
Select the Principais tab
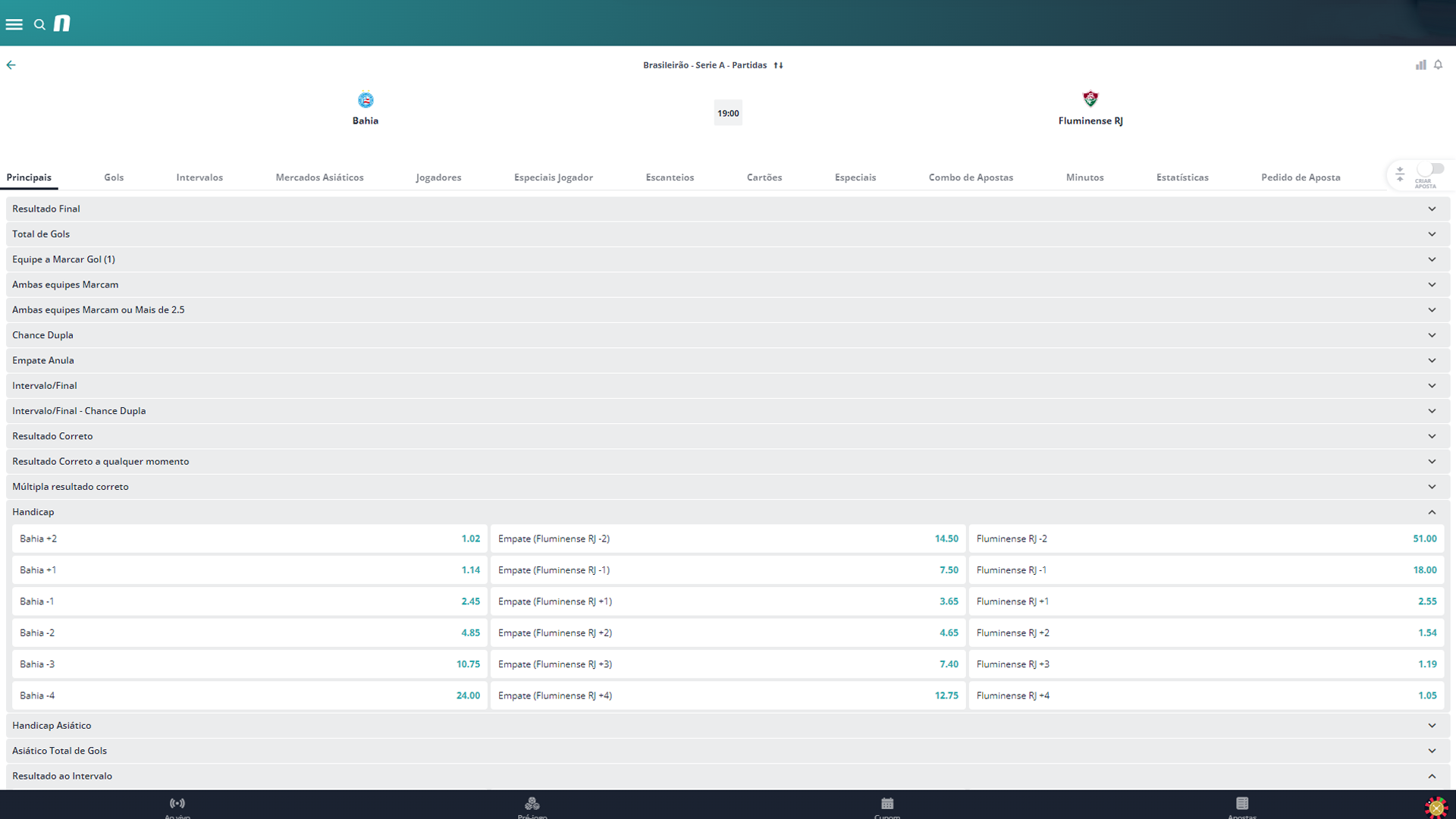coord(29,177)
